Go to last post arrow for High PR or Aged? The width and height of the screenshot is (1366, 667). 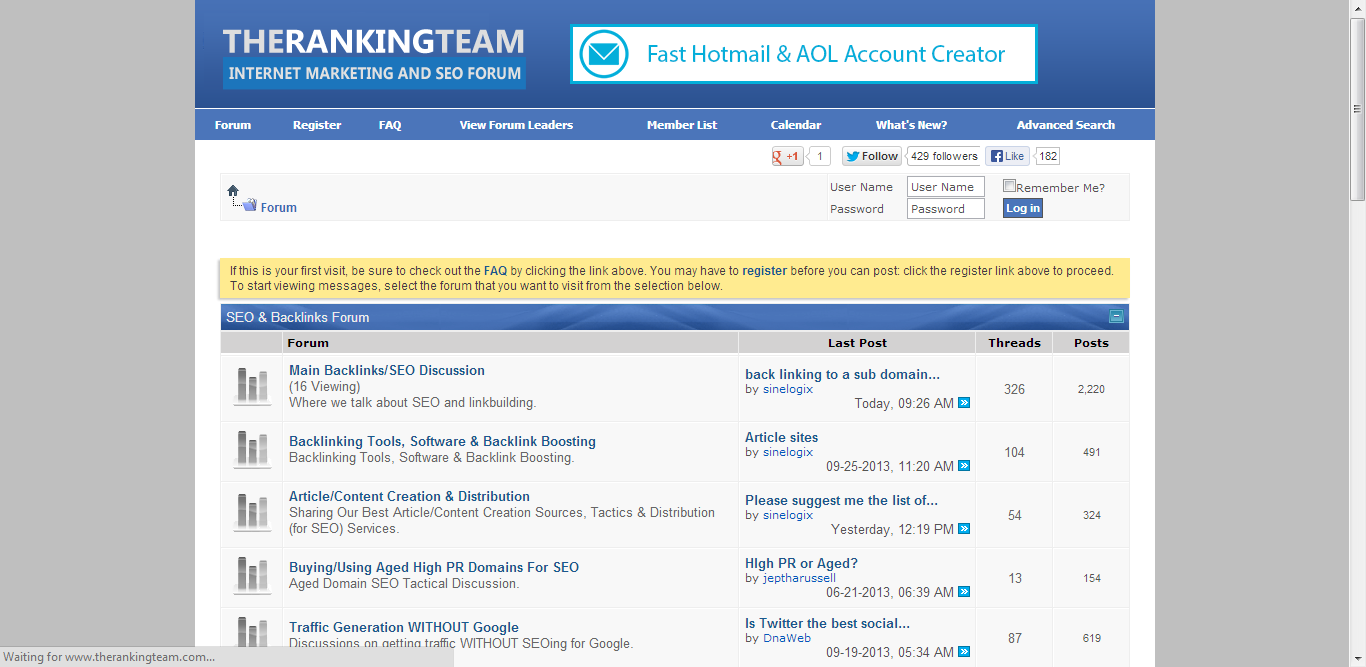[964, 592]
